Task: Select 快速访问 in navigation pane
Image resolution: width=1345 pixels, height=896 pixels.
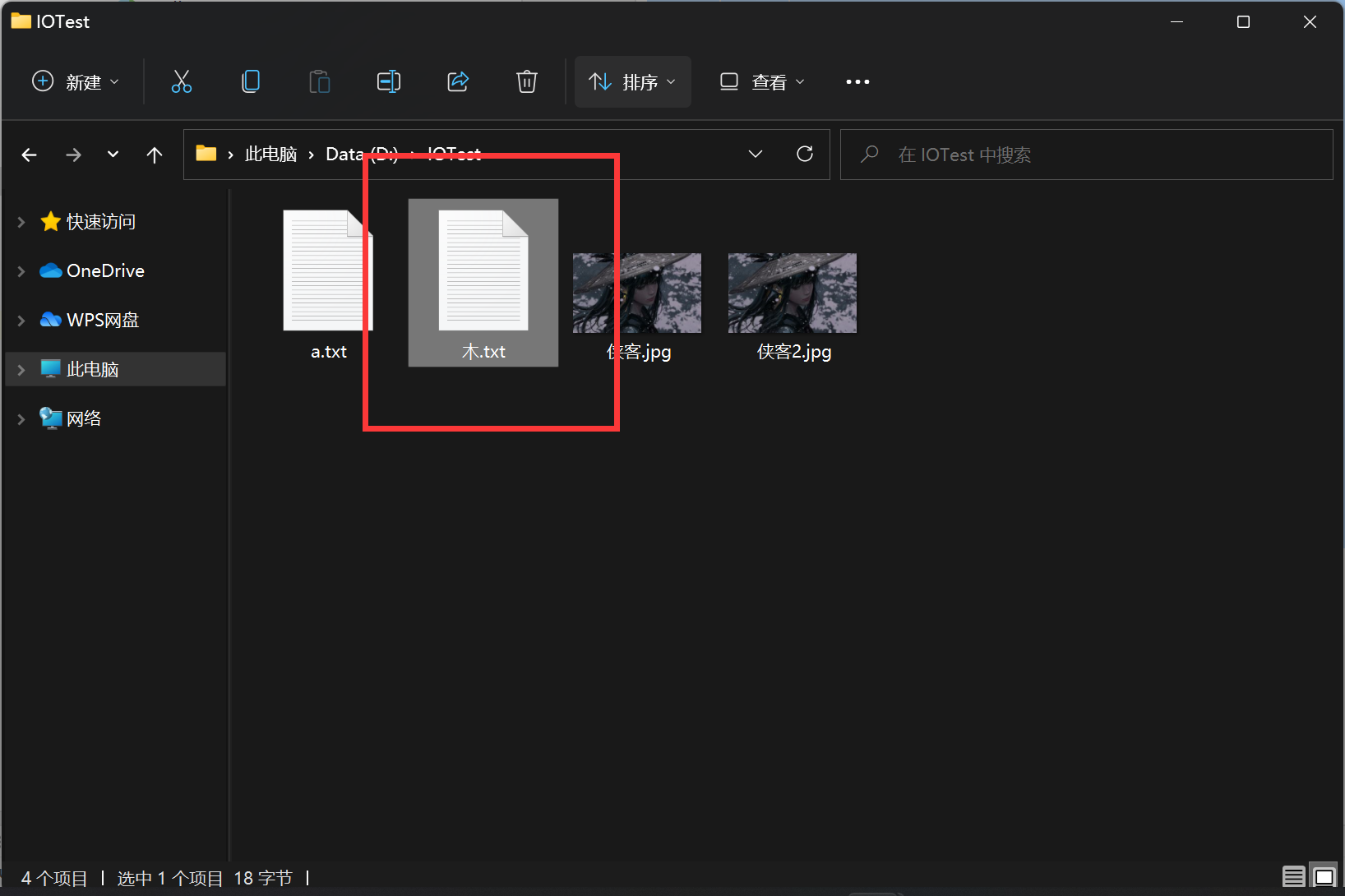Action: coord(101,222)
